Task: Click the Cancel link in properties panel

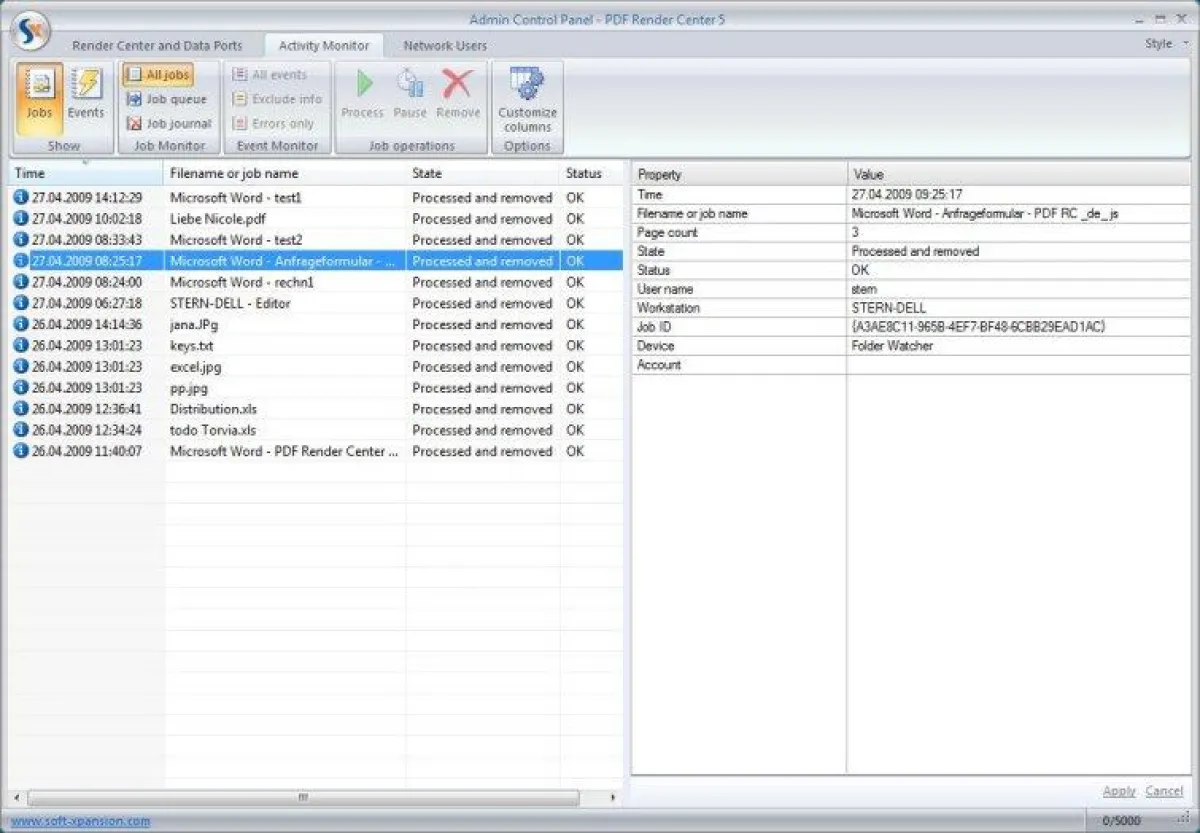Action: tap(1164, 791)
